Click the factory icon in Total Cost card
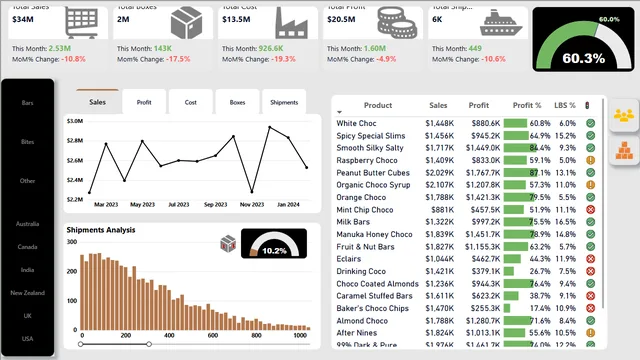The image size is (640, 360). pos(291,23)
